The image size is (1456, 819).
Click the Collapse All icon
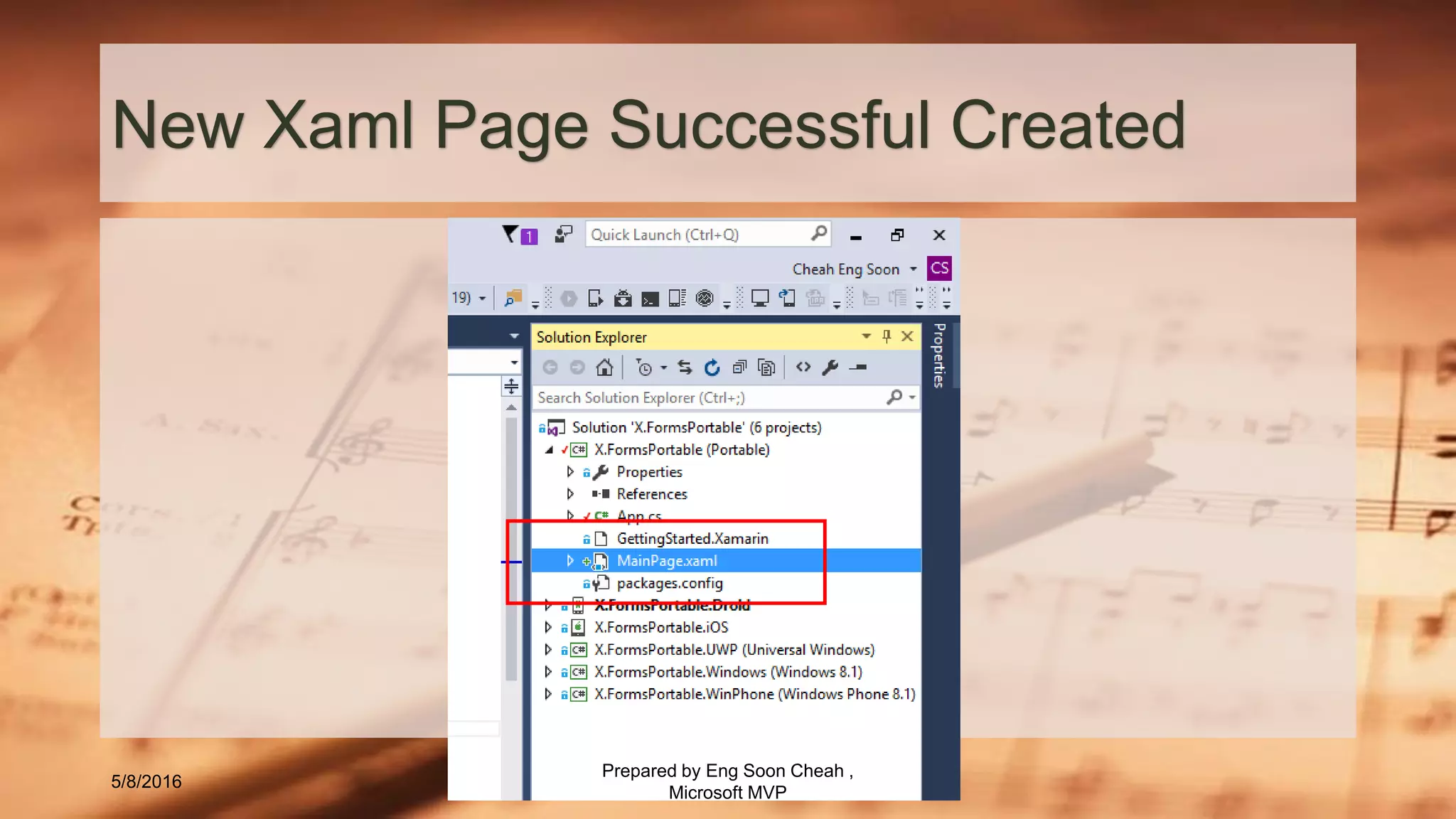tap(739, 368)
